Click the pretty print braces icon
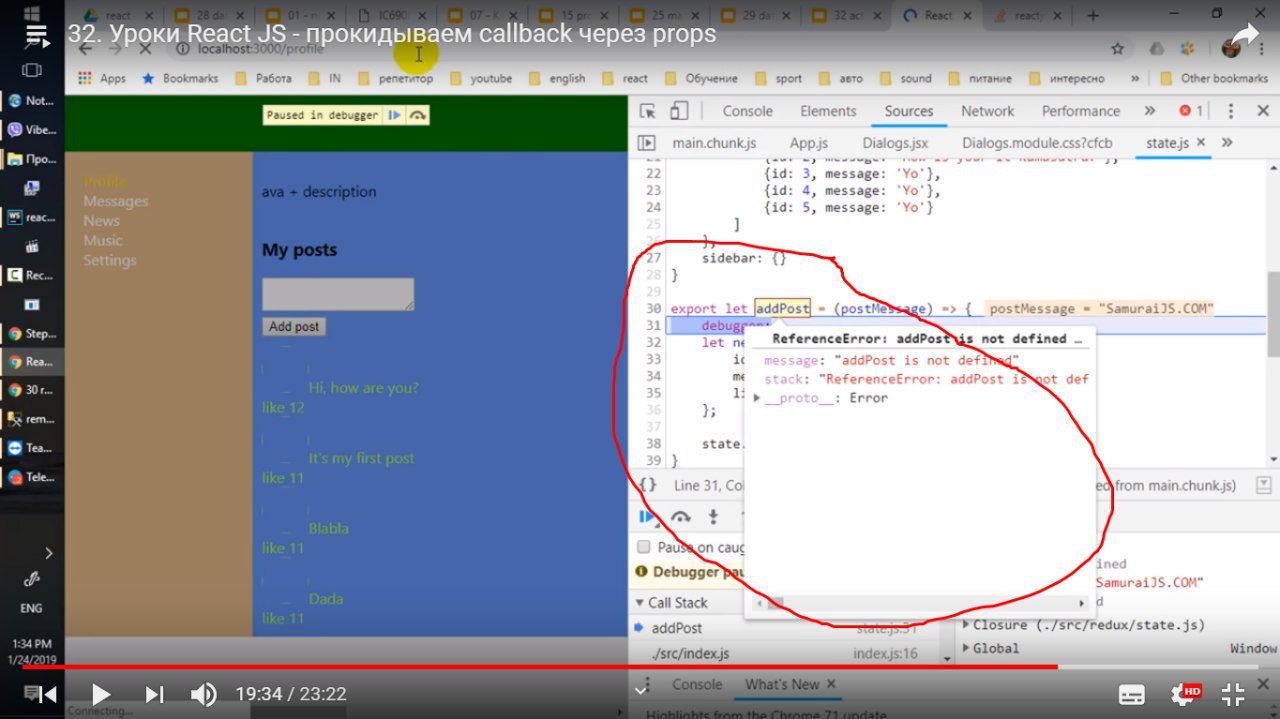 click(x=648, y=485)
